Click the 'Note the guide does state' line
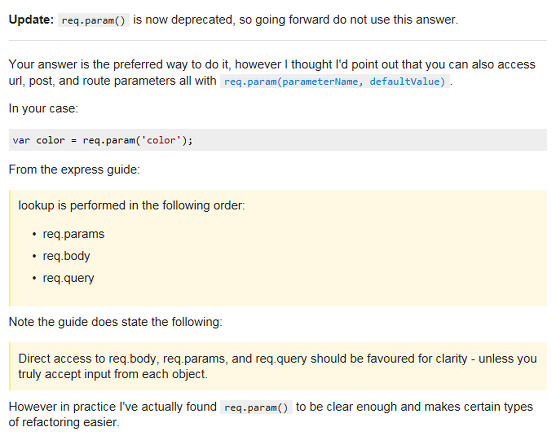The height and width of the screenshot is (436, 556). tap(116, 322)
